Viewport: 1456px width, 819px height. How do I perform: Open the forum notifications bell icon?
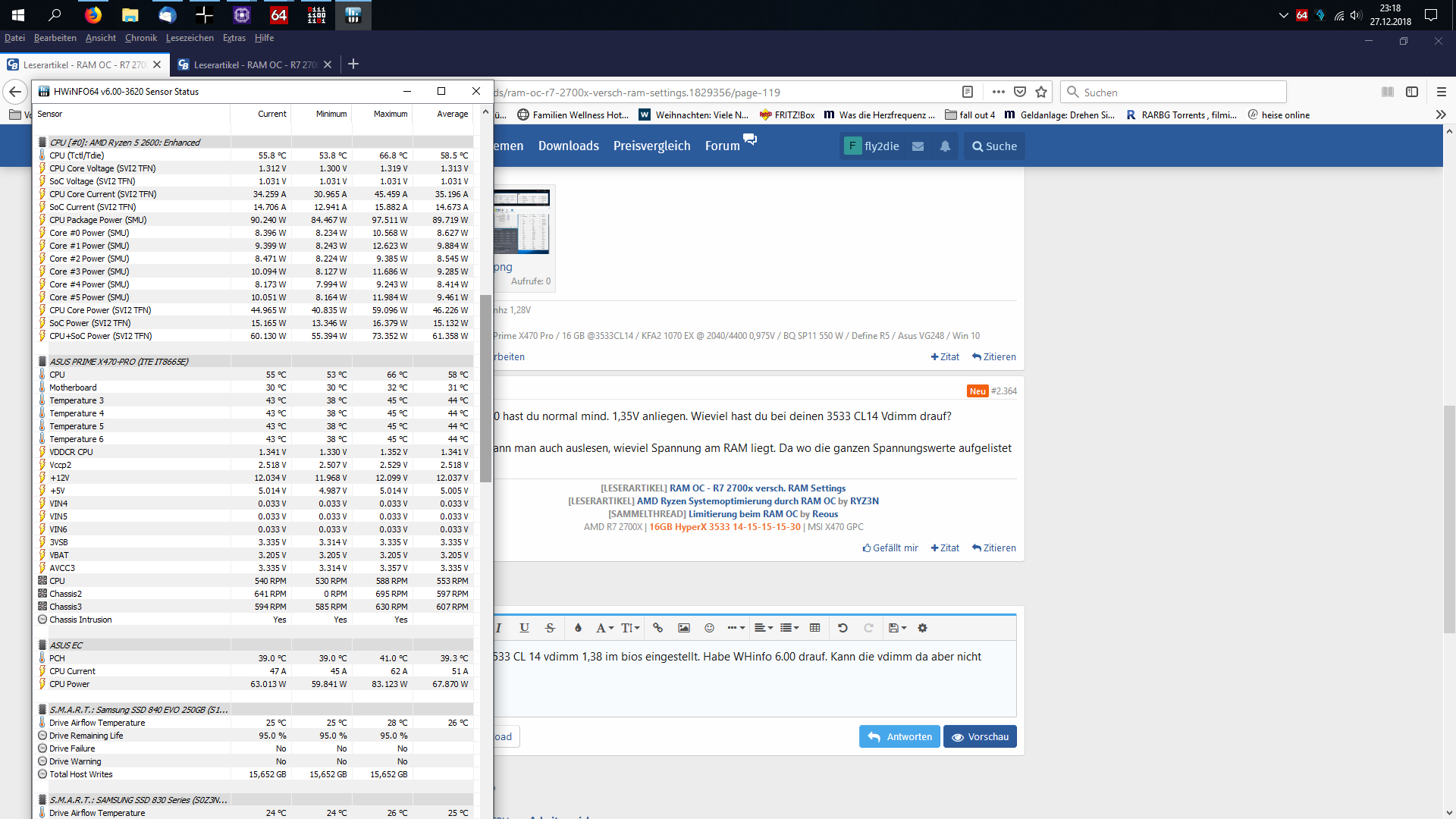(x=945, y=146)
